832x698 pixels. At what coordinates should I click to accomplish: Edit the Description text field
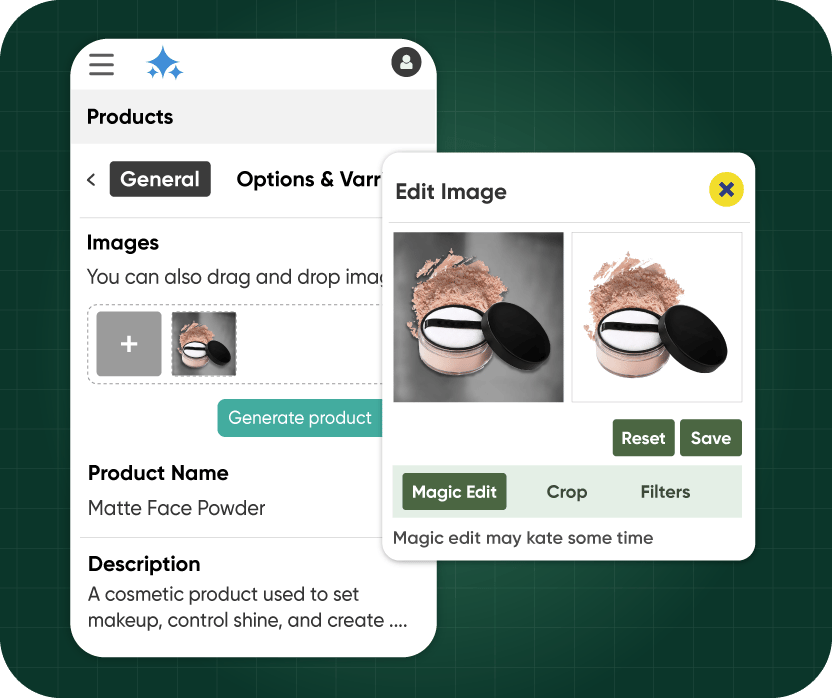coord(247,607)
